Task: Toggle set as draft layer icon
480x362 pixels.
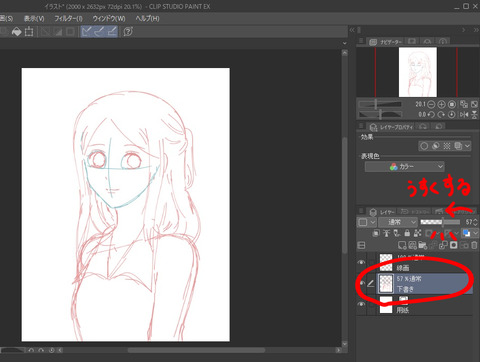Action: pos(397,233)
